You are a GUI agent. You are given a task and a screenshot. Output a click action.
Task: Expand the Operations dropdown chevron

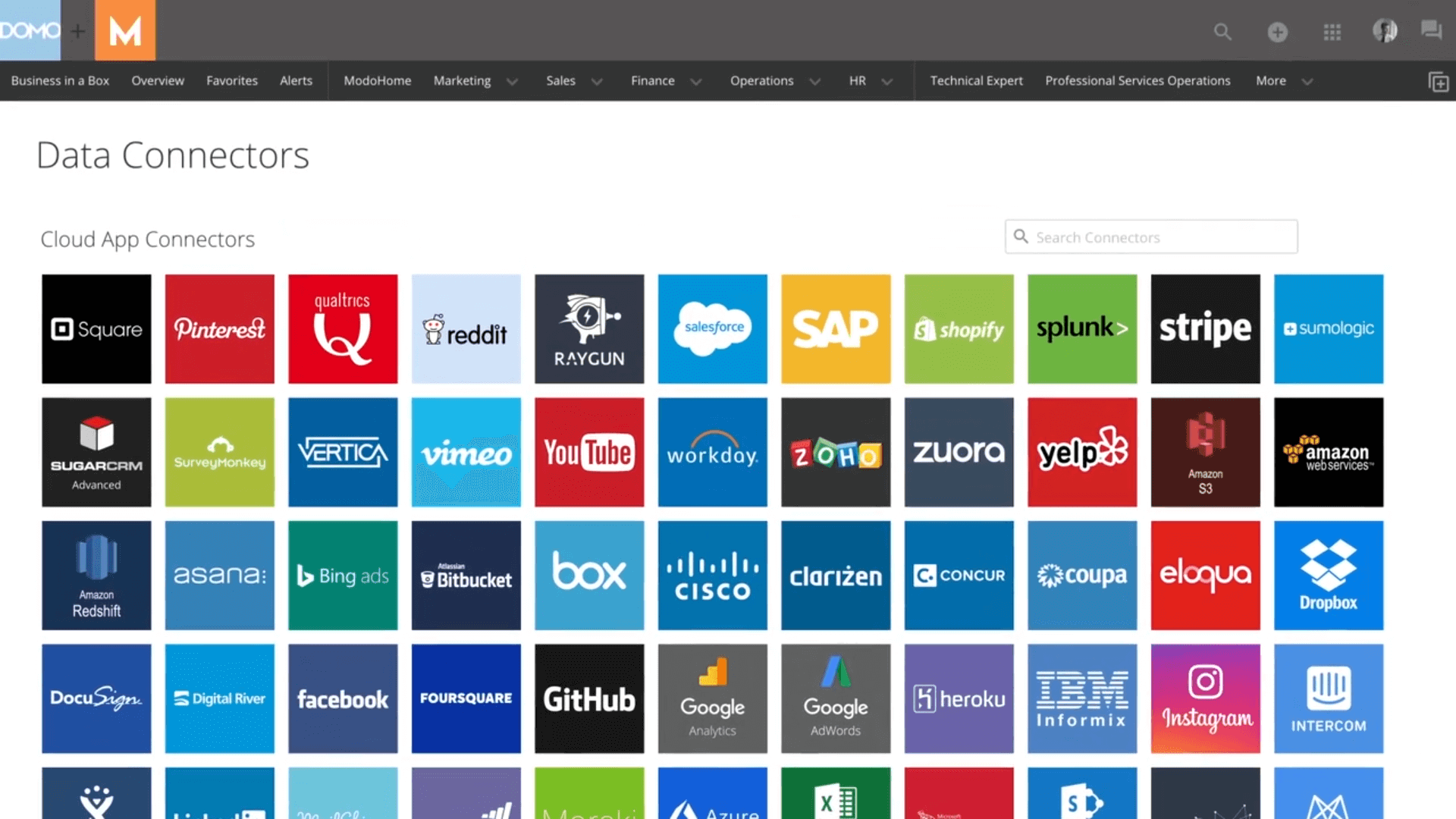click(814, 82)
